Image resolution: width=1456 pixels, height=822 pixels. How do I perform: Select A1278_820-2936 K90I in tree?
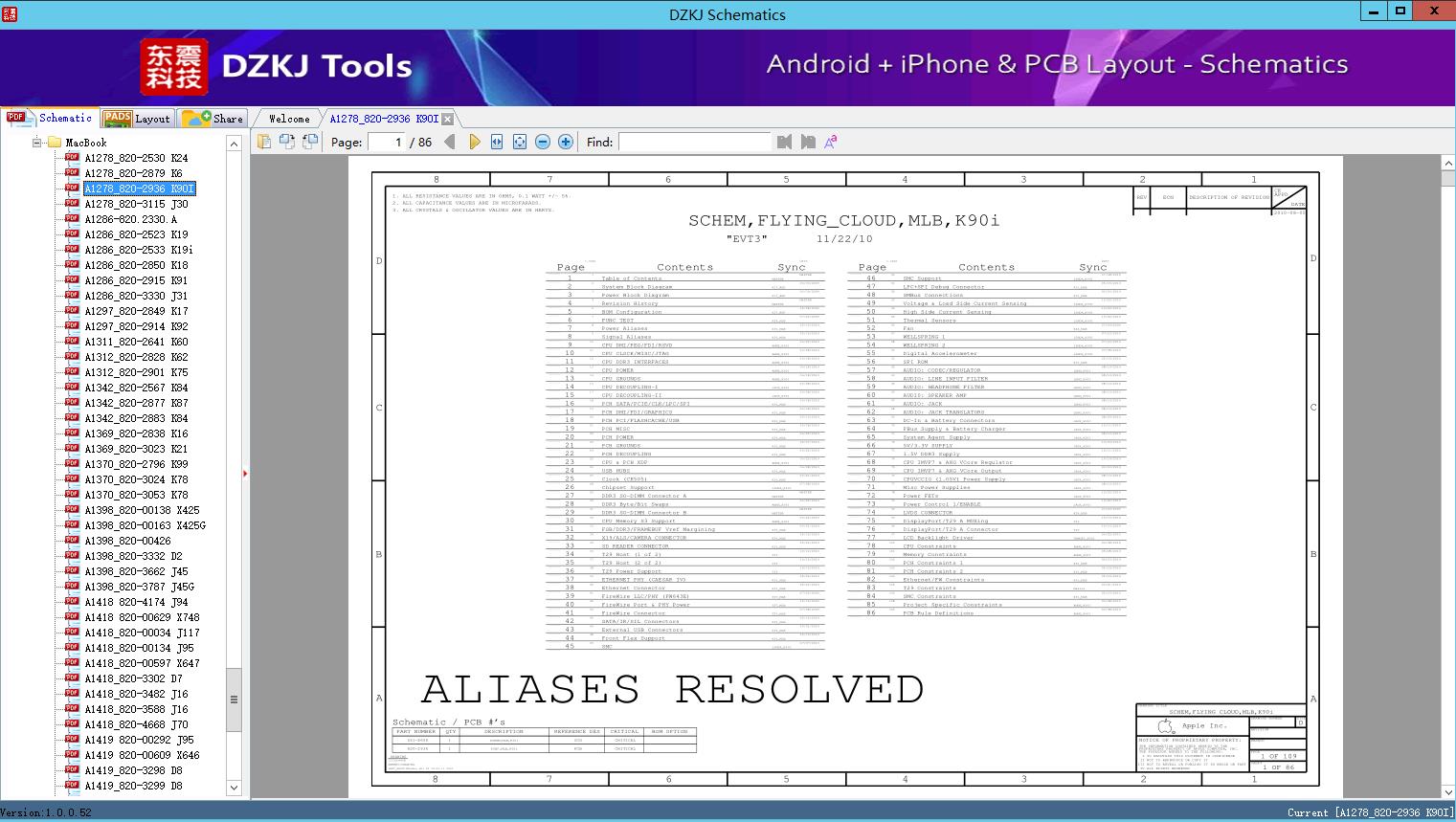tap(140, 189)
